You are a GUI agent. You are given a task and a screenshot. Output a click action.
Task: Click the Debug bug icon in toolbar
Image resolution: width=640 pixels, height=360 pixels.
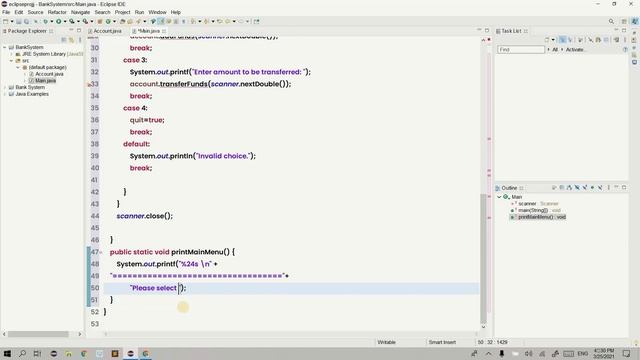45,21
